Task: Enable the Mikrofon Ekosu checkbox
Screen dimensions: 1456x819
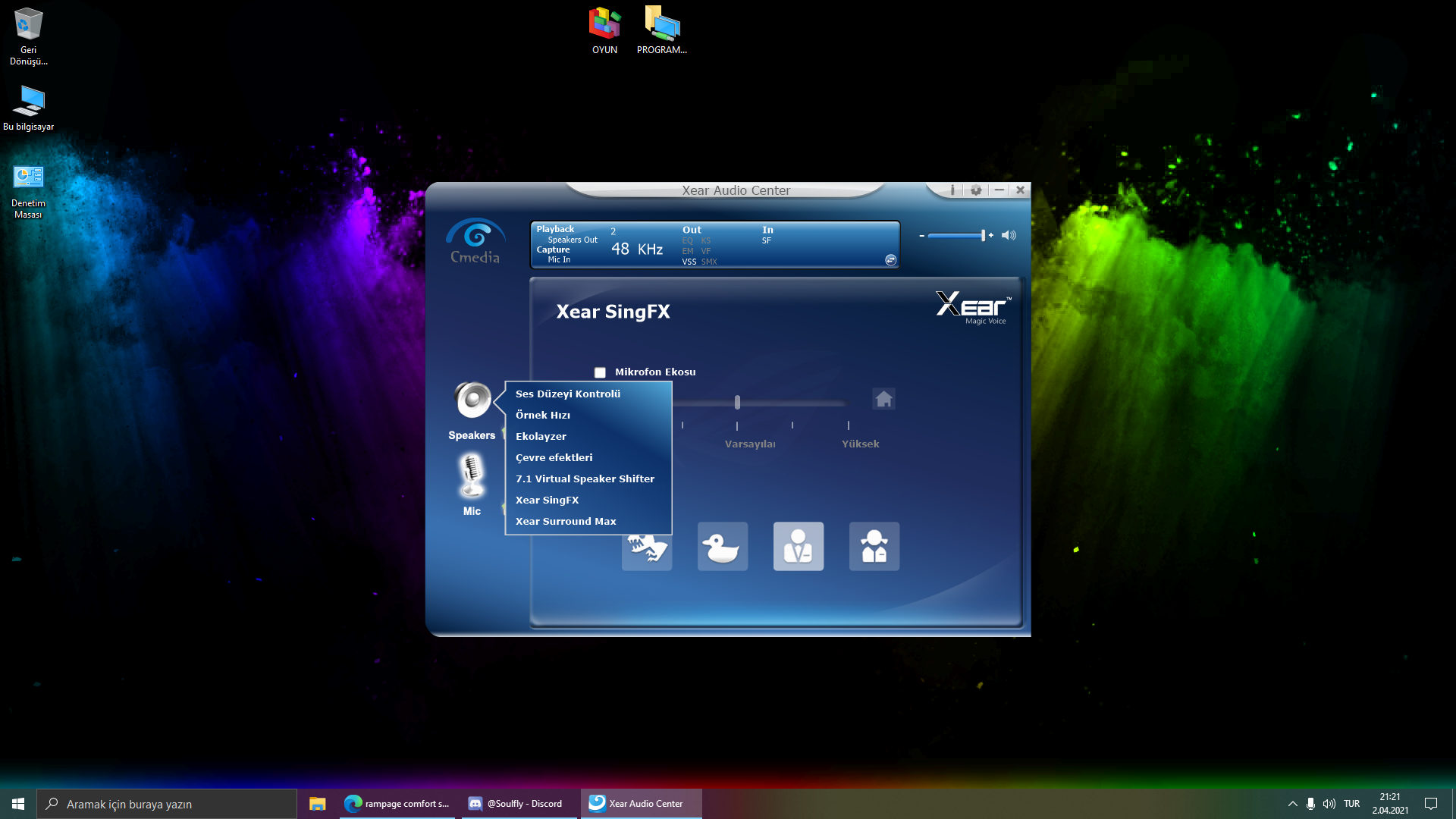Action: click(600, 372)
